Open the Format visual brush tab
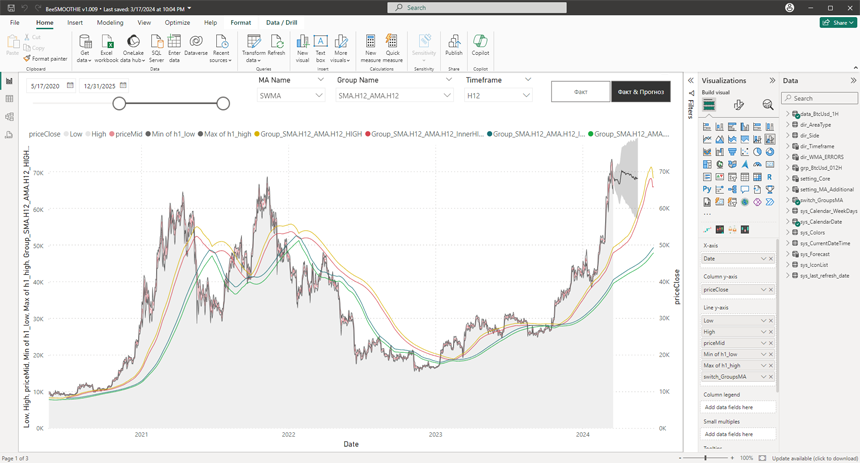Image resolution: width=860 pixels, height=463 pixels. tap(739, 104)
